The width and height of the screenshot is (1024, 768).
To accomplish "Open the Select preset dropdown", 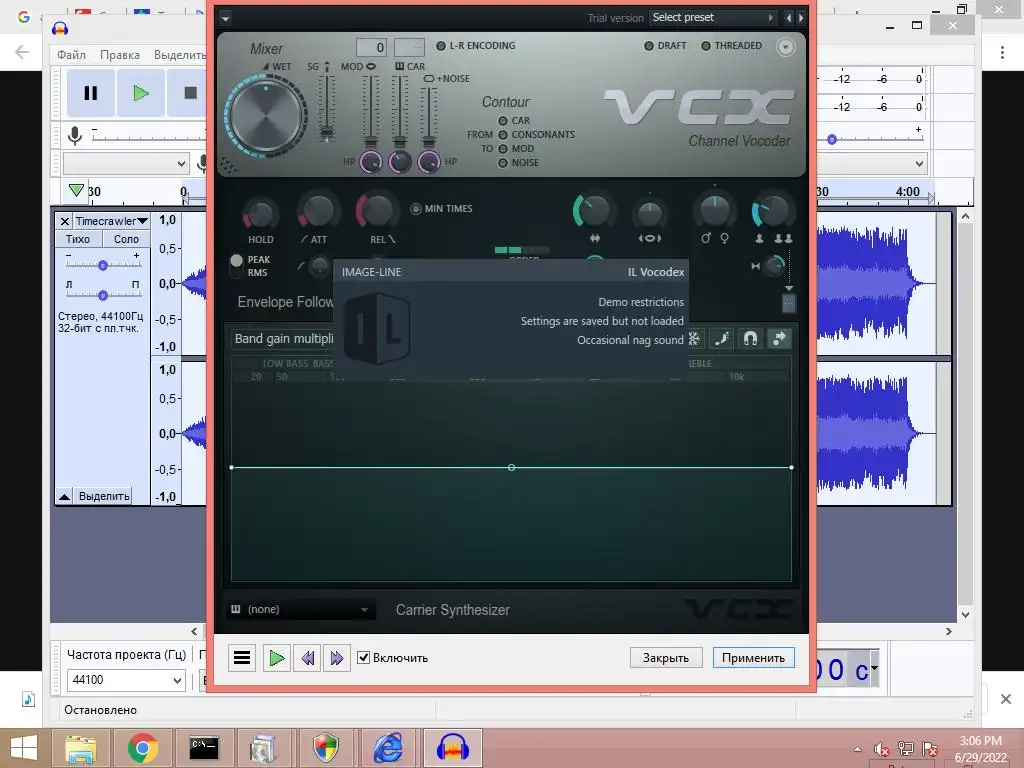I will coord(713,18).
